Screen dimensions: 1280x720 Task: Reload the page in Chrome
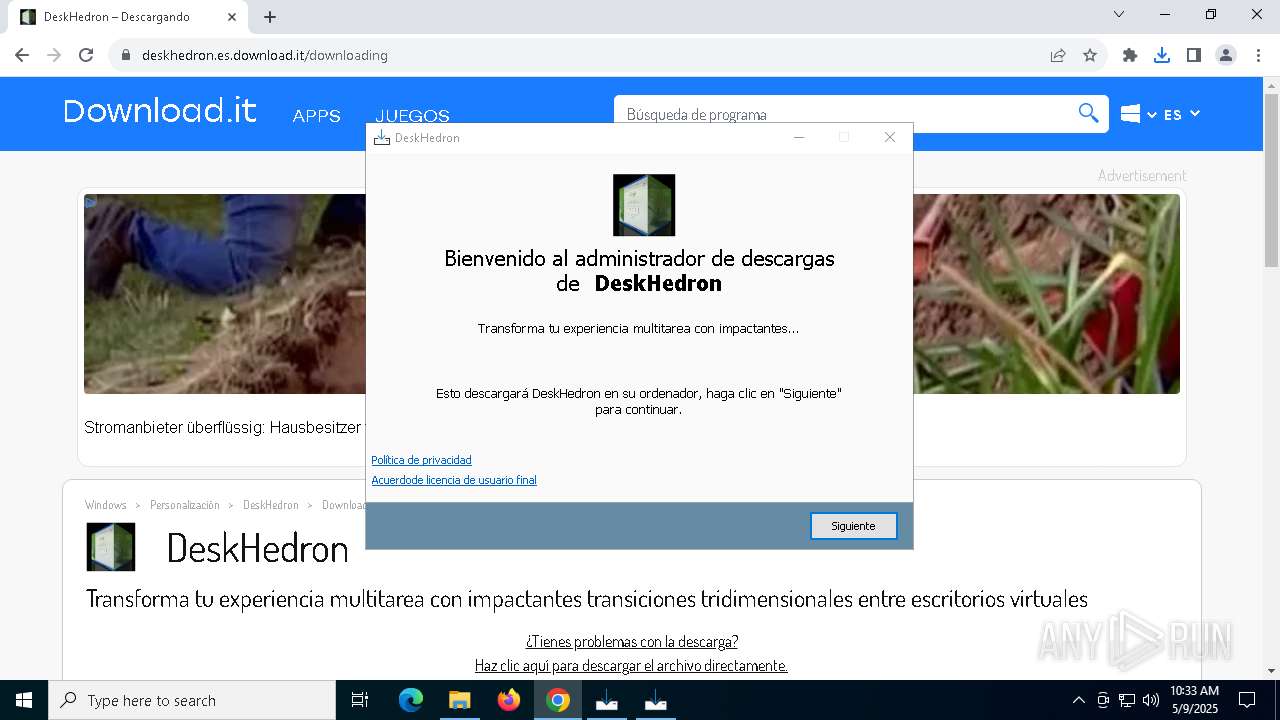86,55
